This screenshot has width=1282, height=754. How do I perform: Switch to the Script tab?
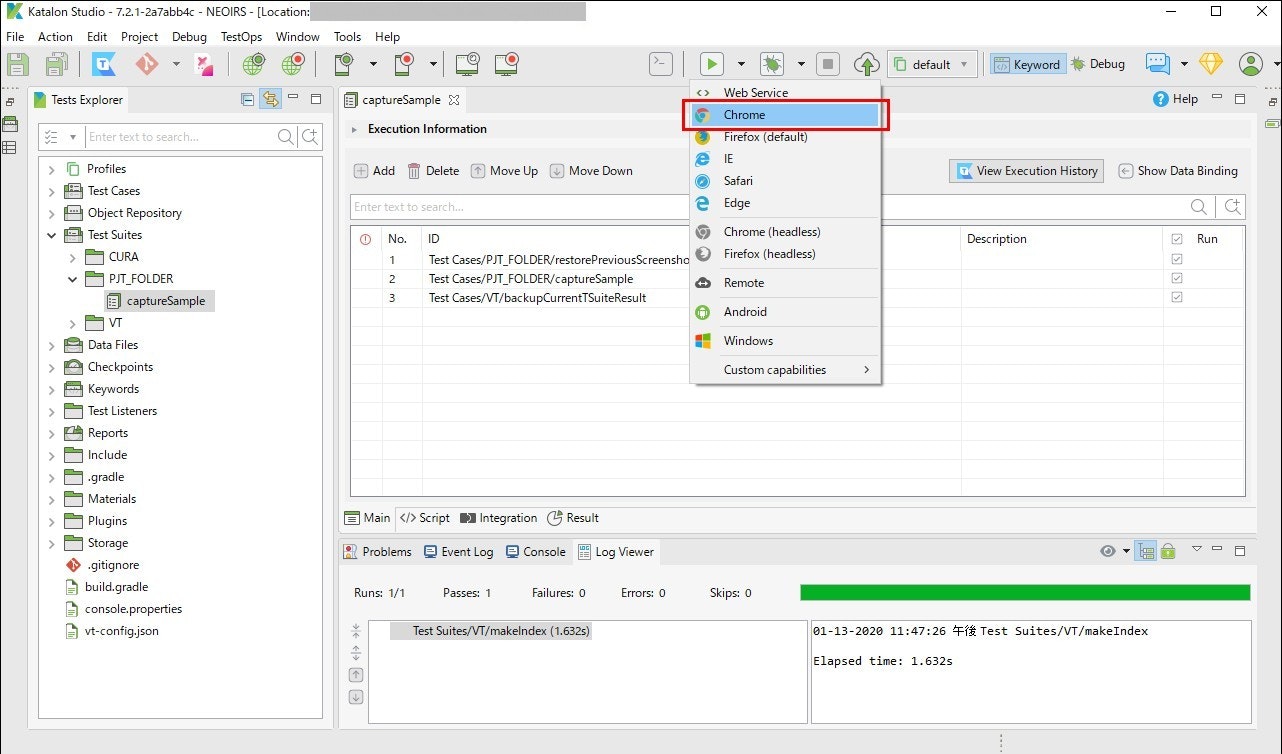[425, 518]
